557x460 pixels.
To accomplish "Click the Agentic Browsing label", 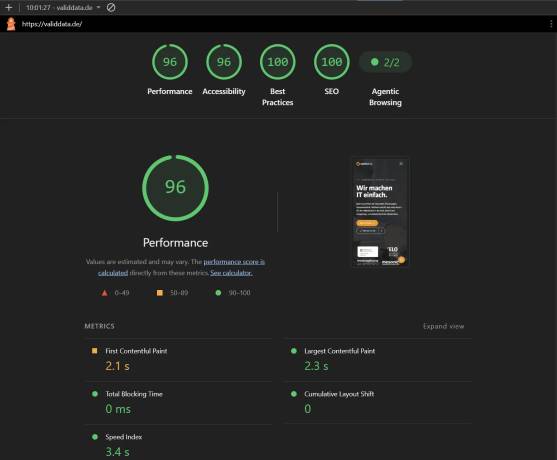I will 385,97.
